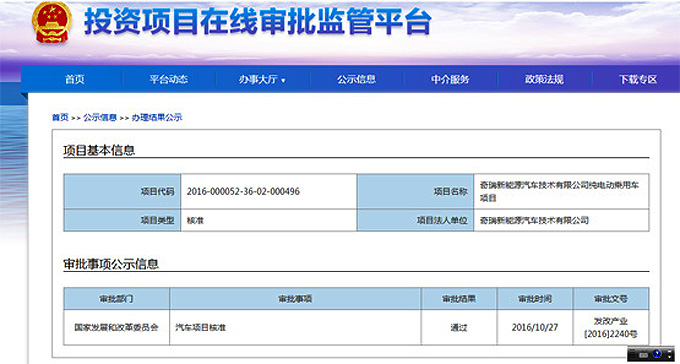Click approval date 2016/10/27

click(535, 328)
